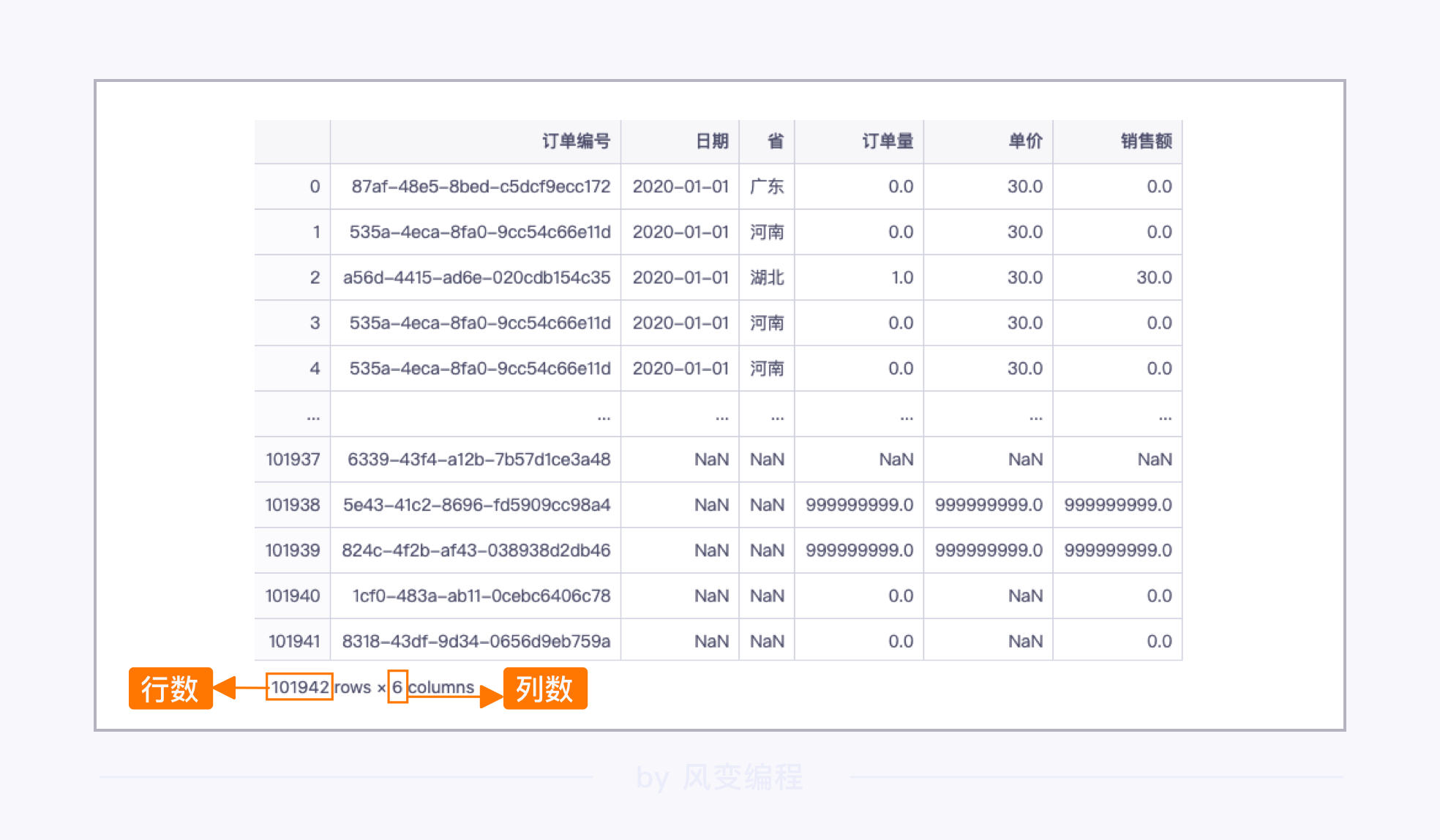The height and width of the screenshot is (840, 1440).
Task: Click order ID 8318-43df-9d34-0656d9eb759a
Action: pyautogui.click(x=476, y=641)
